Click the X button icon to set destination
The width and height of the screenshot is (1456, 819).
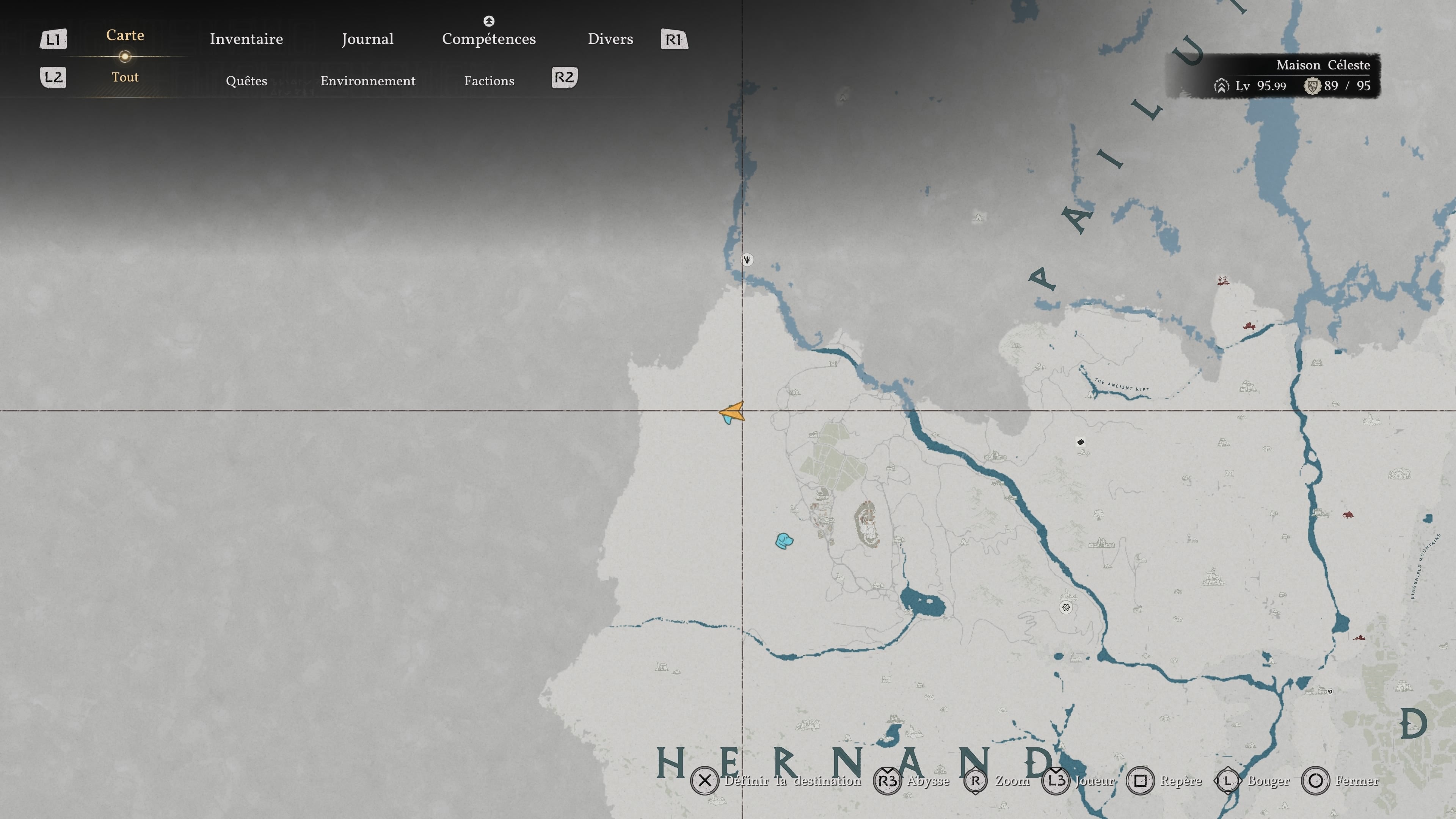(x=704, y=781)
